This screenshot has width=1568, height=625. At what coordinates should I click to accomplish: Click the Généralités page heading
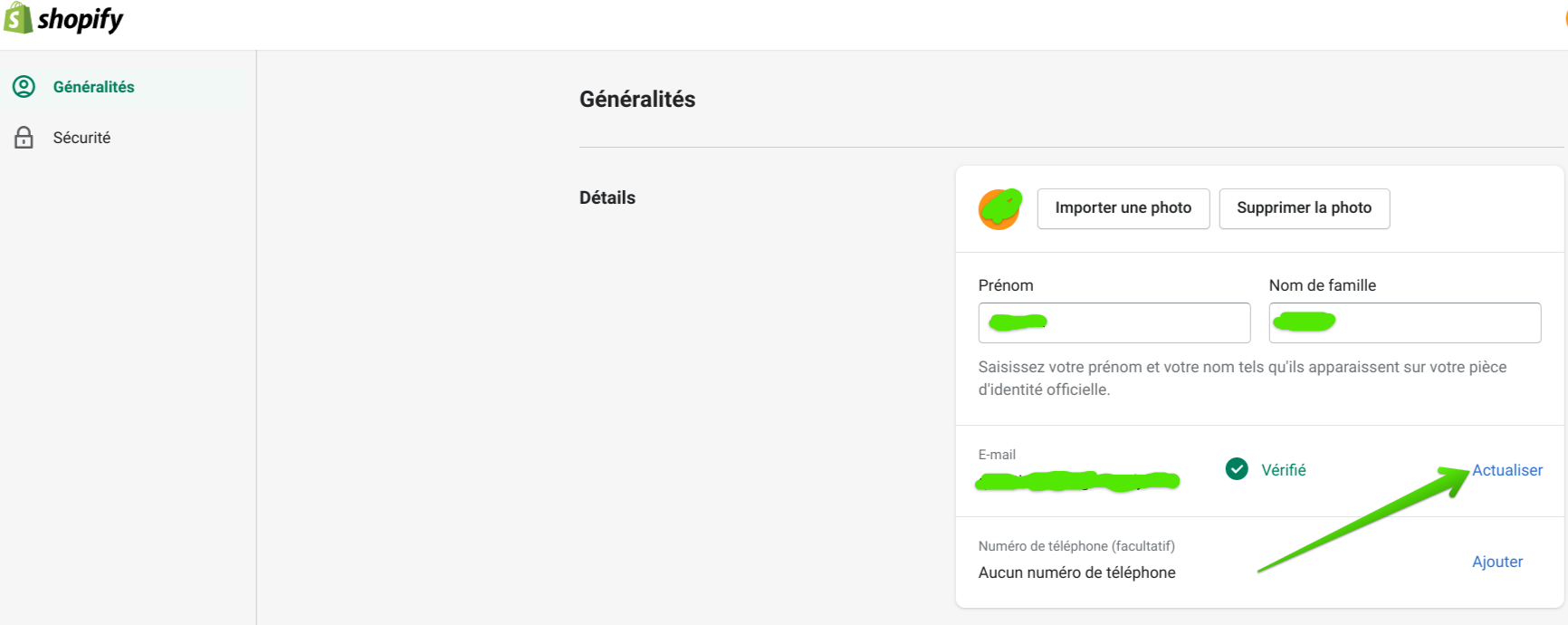point(637,100)
